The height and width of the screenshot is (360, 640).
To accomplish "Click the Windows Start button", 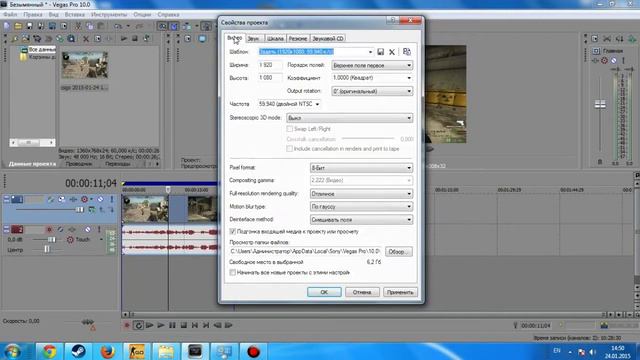I will (13, 351).
